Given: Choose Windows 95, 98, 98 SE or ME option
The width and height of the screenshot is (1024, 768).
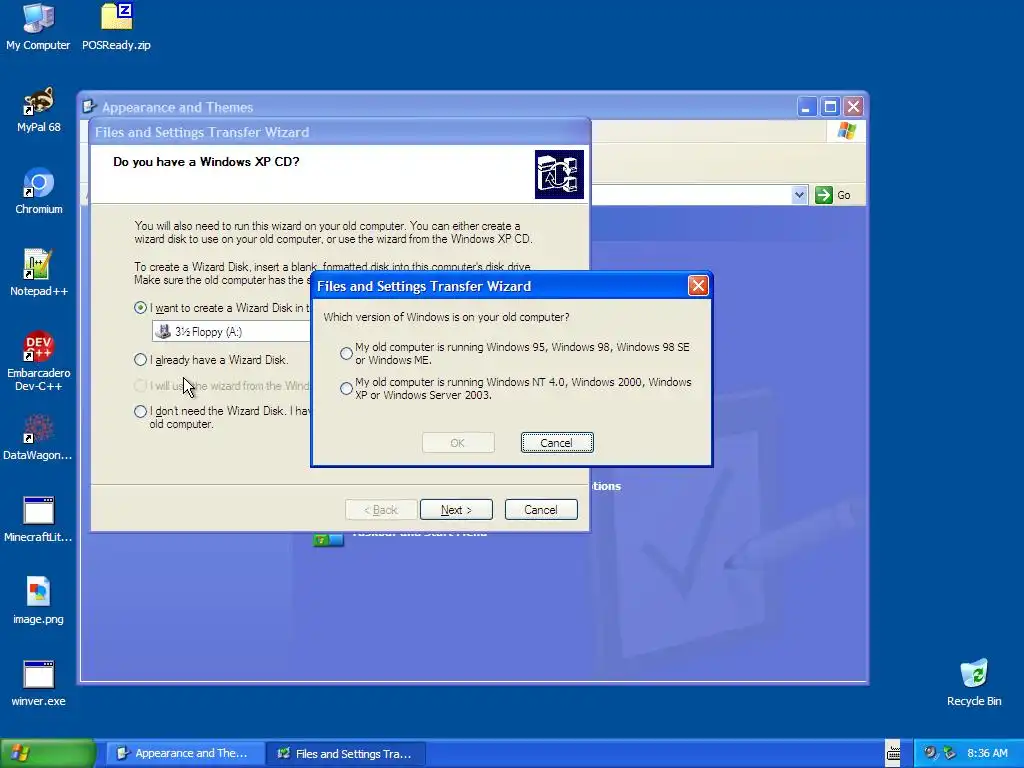Looking at the screenshot, I should tap(346, 353).
